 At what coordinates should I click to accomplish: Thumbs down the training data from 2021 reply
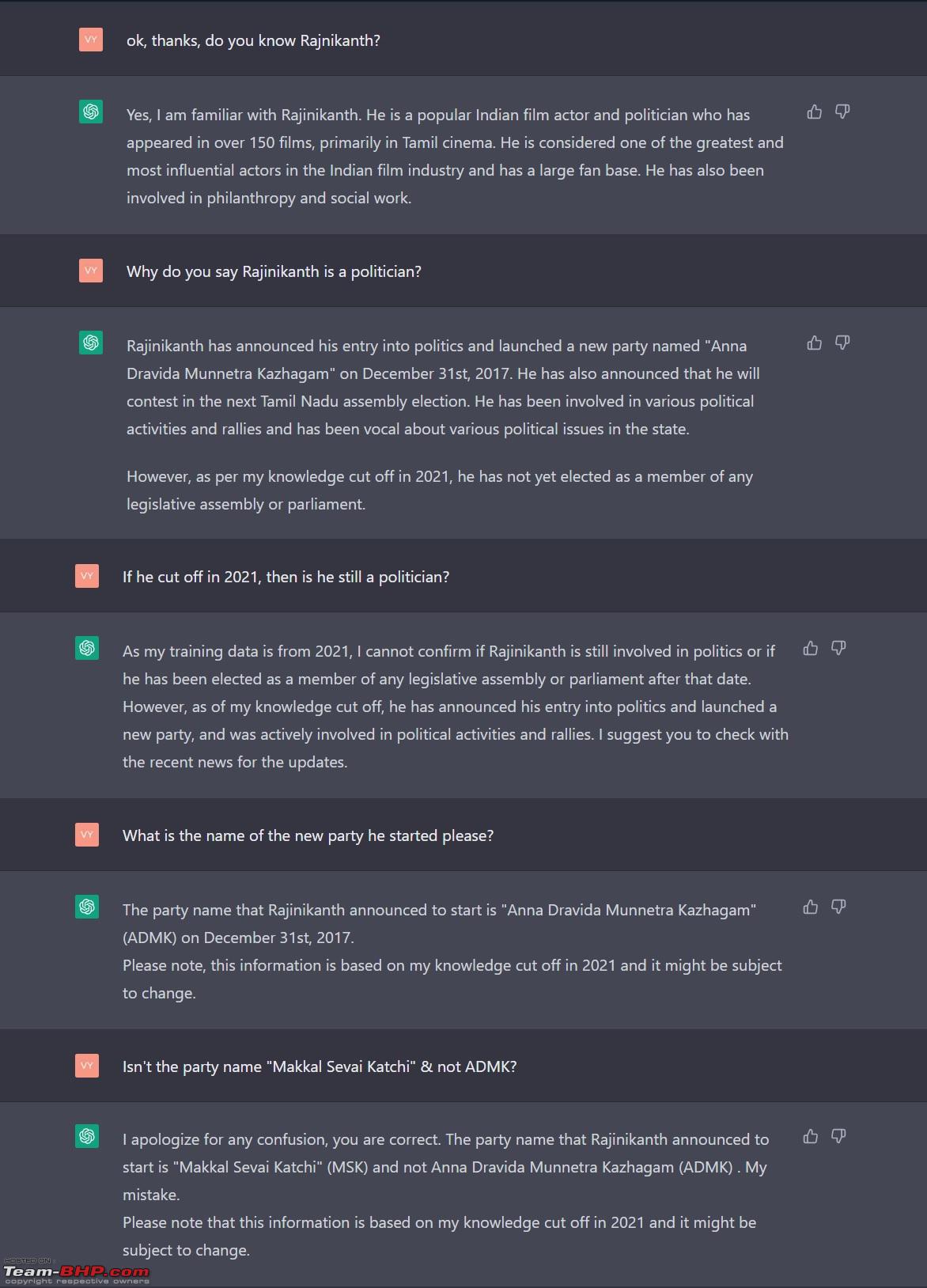pyautogui.click(x=838, y=649)
